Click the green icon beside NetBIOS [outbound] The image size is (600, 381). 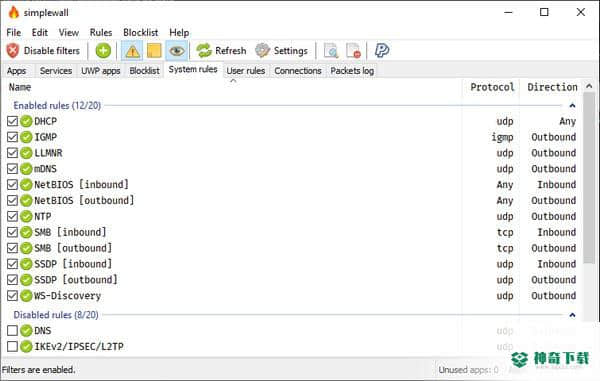click(26, 200)
